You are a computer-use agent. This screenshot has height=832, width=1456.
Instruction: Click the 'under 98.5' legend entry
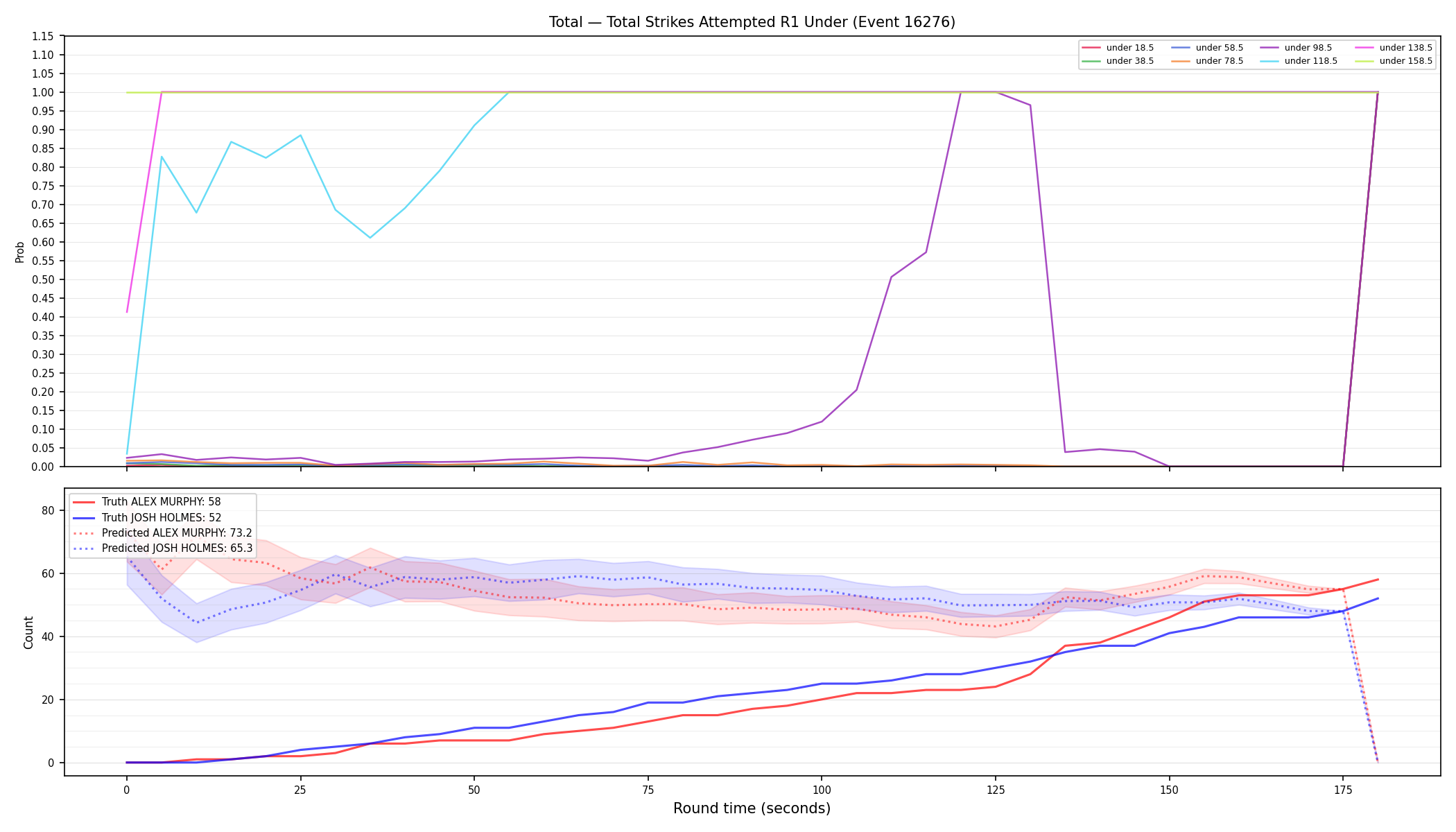[x=1296, y=48]
